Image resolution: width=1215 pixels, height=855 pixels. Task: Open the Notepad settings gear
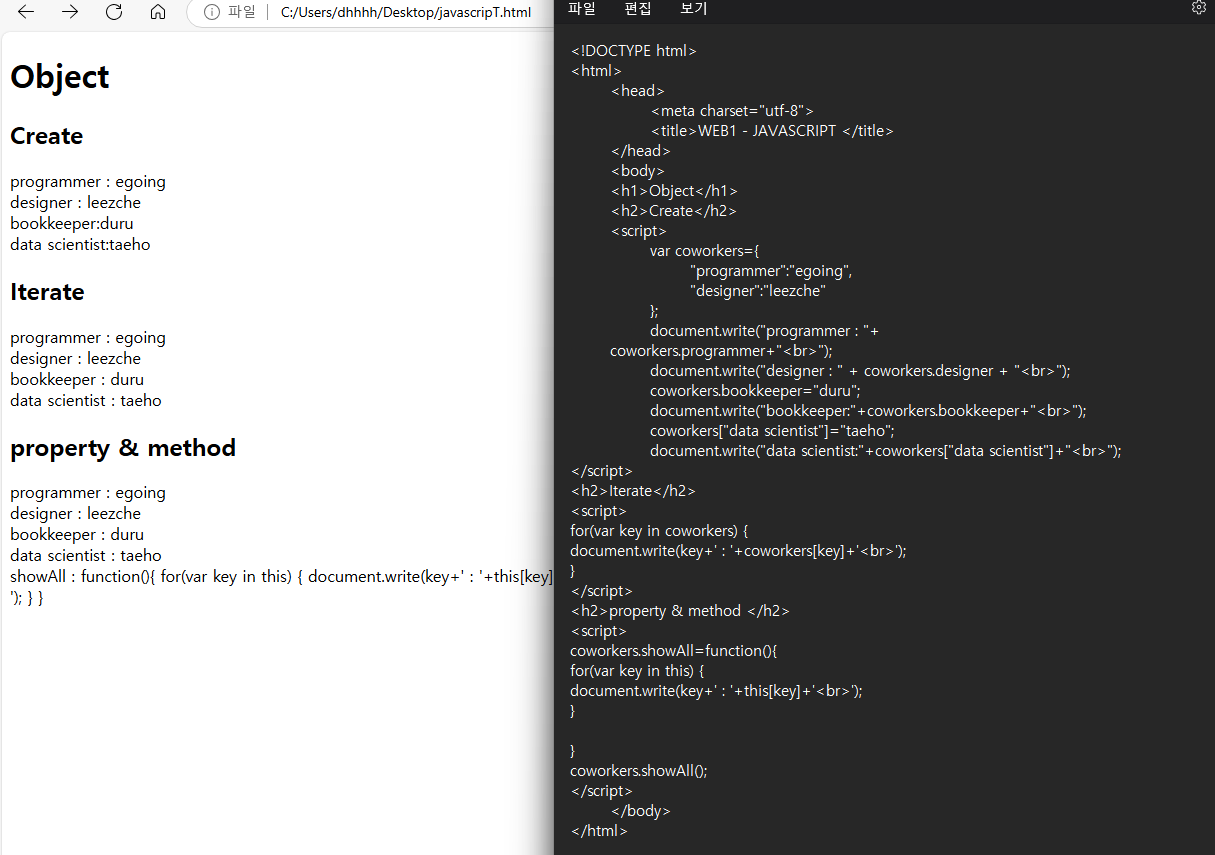(x=1199, y=8)
